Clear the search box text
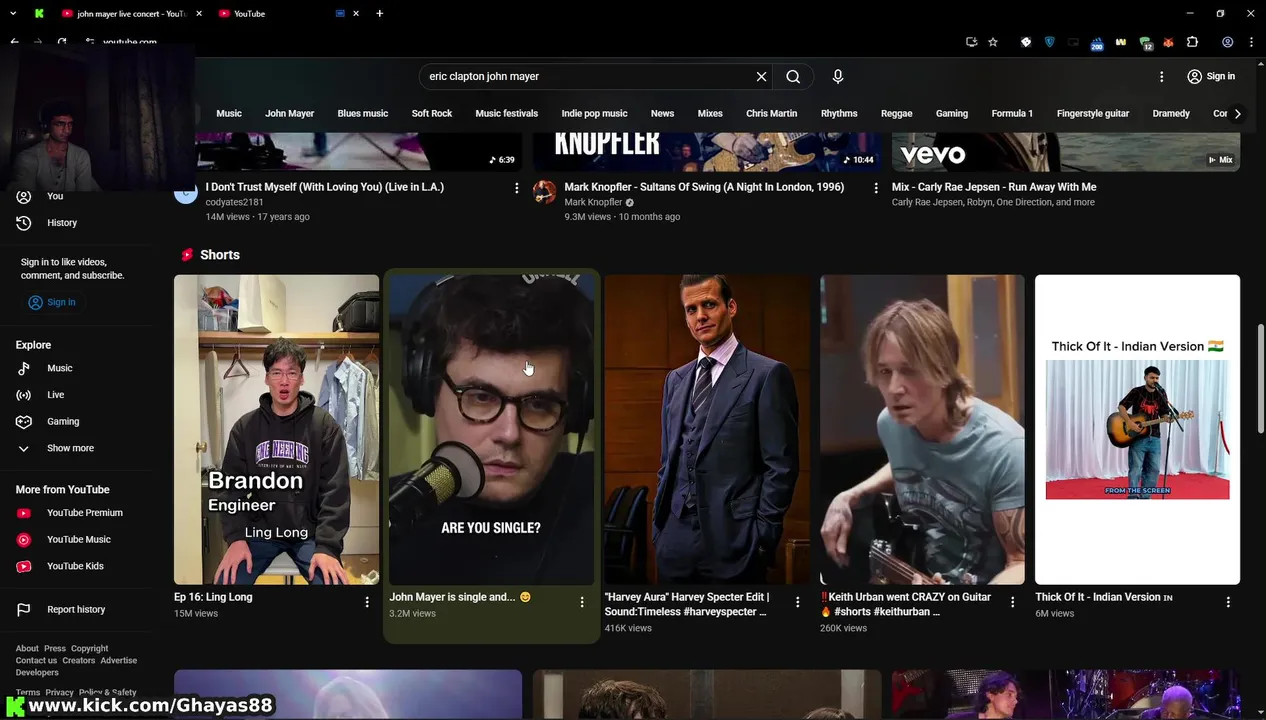 pos(761,76)
